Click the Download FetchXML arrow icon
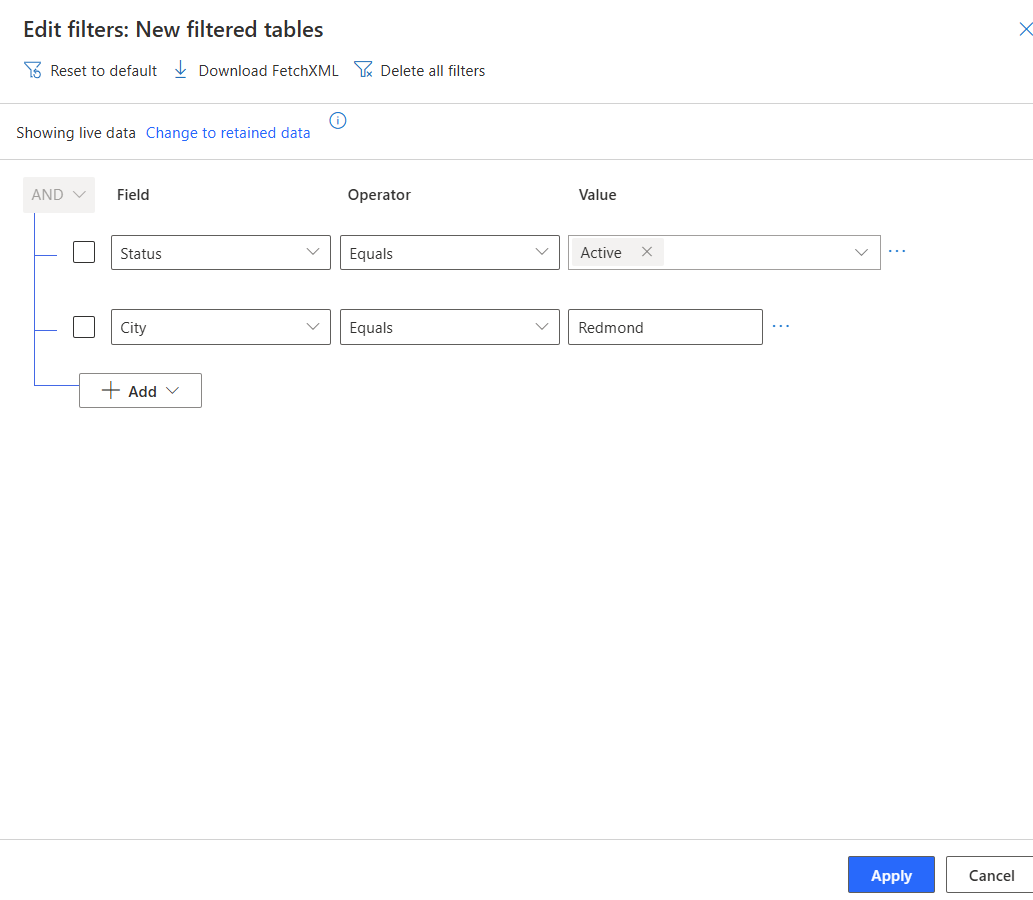Viewport: 1033px width, 900px height. (181, 70)
